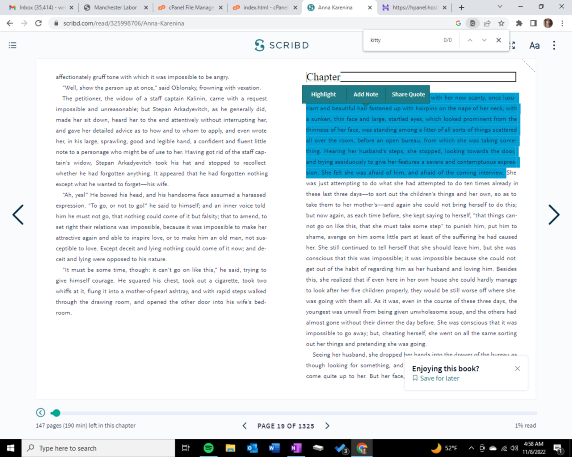Click the PAGE 19 OF 1325 label
The height and width of the screenshot is (457, 572).
[286, 426]
